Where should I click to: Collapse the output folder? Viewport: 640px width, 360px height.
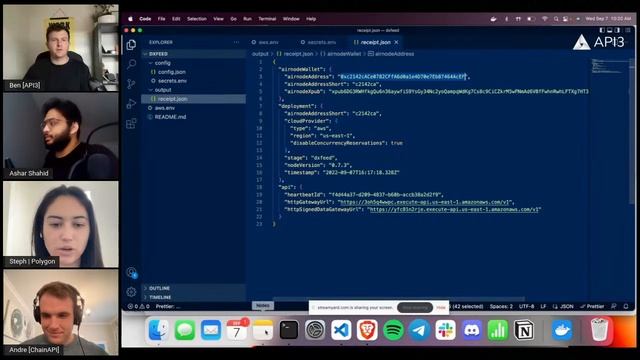click(x=193, y=90)
